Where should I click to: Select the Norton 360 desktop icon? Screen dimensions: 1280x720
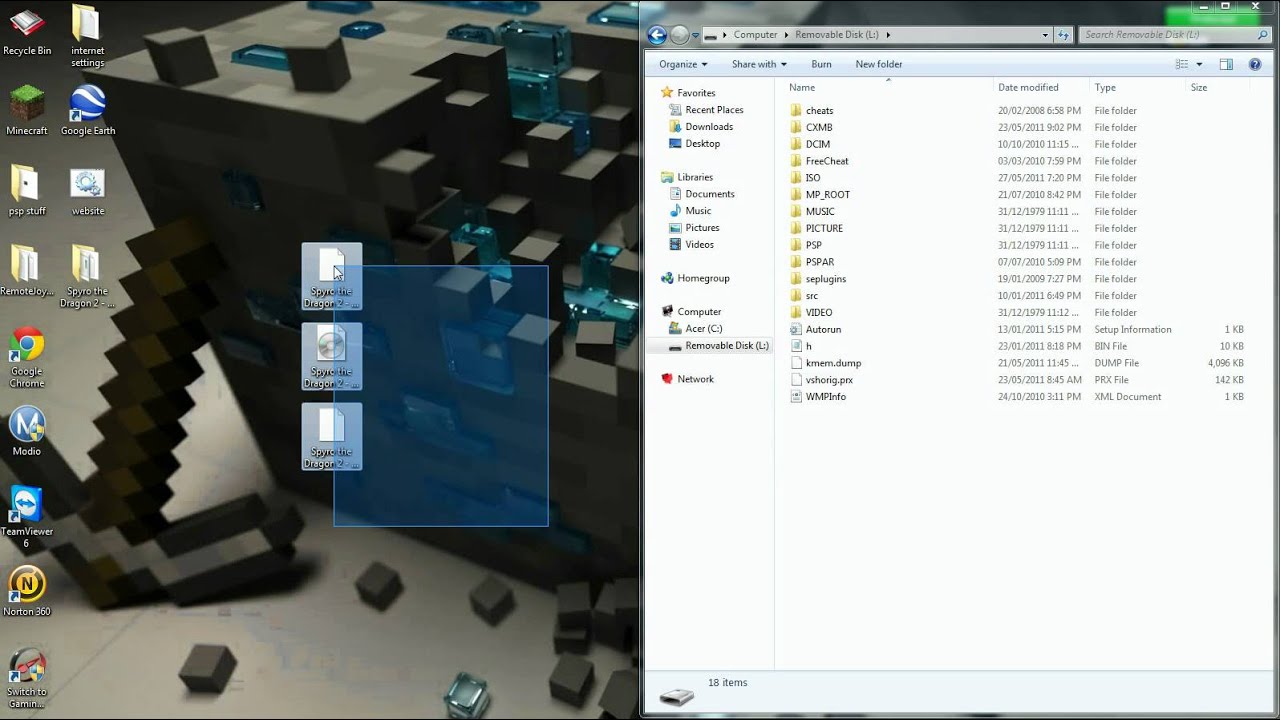[x=27, y=591]
